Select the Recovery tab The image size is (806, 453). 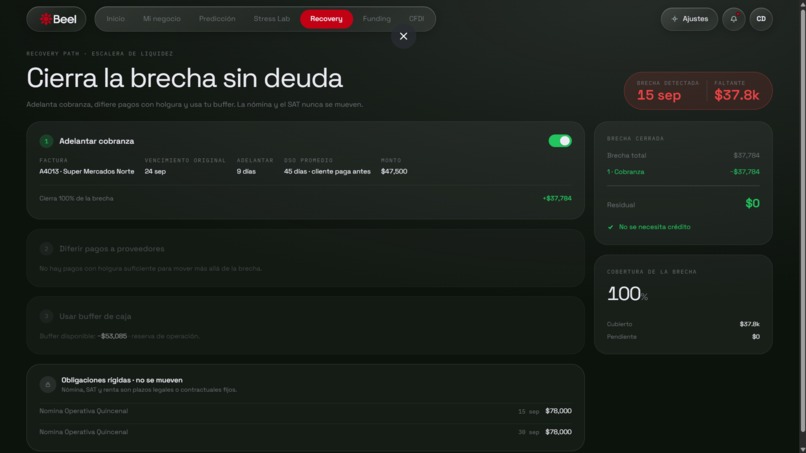[x=326, y=19]
